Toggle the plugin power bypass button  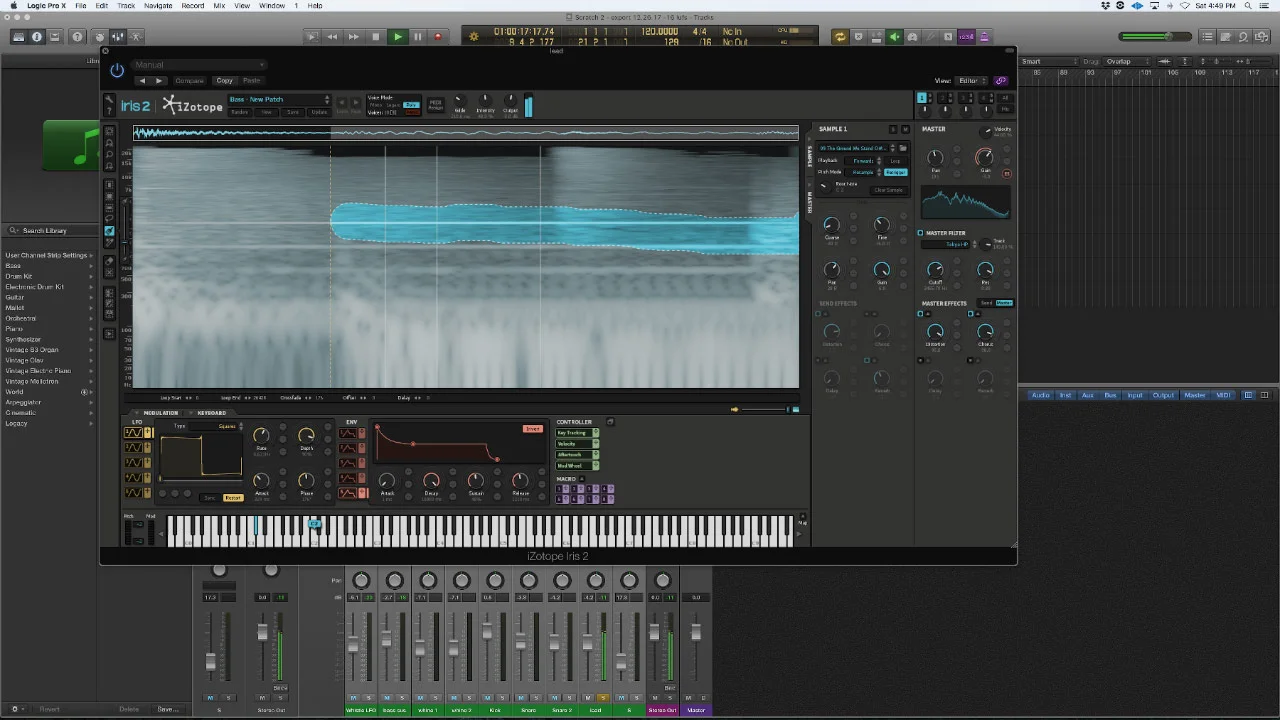117,70
